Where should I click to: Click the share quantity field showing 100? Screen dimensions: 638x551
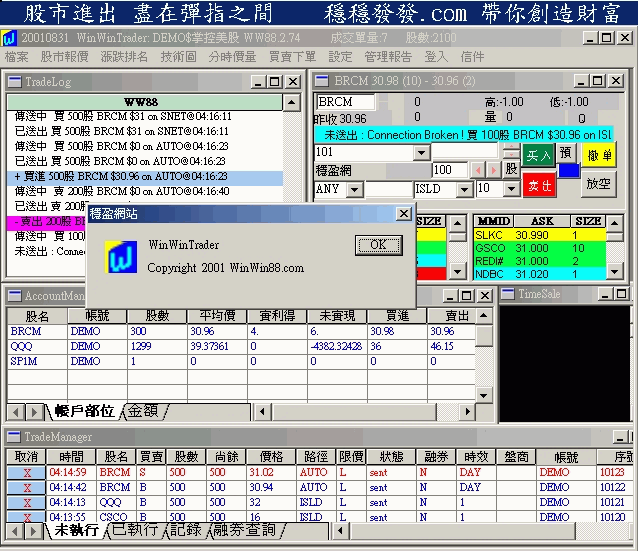[449, 170]
